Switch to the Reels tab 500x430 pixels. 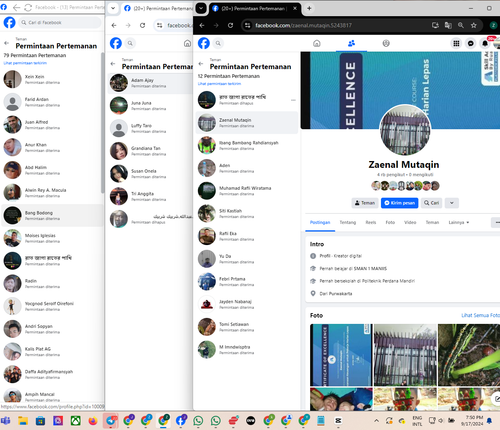tap(371, 222)
